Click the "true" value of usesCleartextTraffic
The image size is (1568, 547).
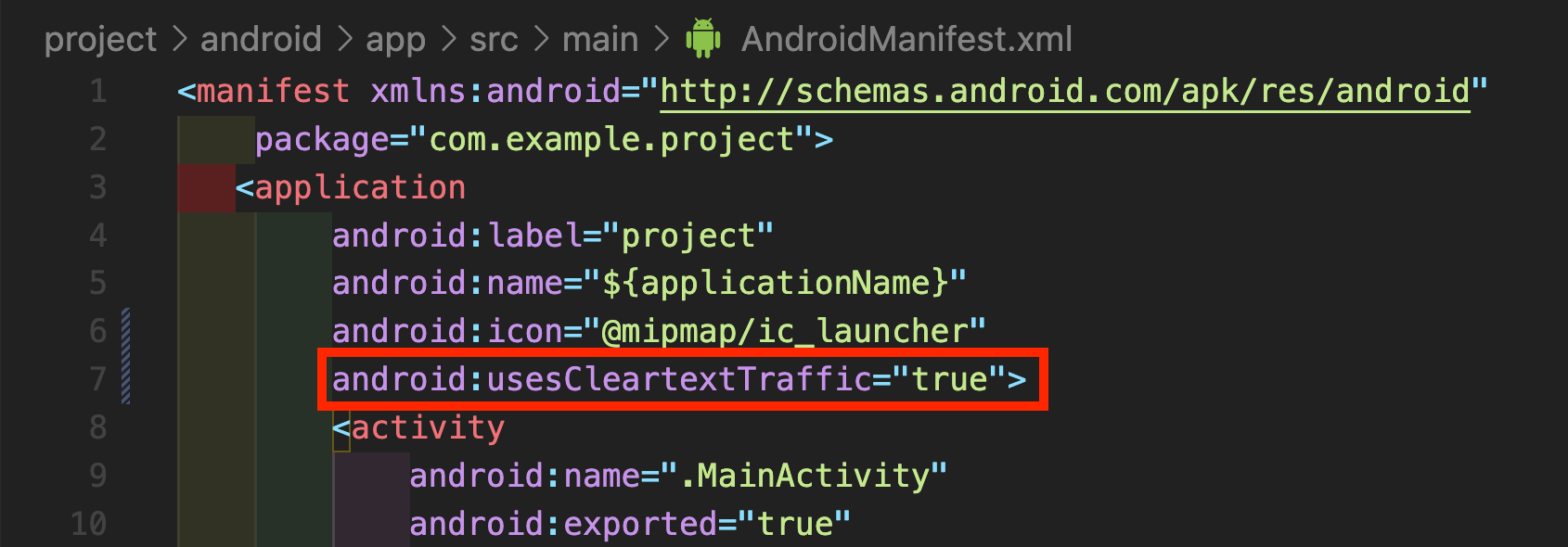tap(949, 379)
